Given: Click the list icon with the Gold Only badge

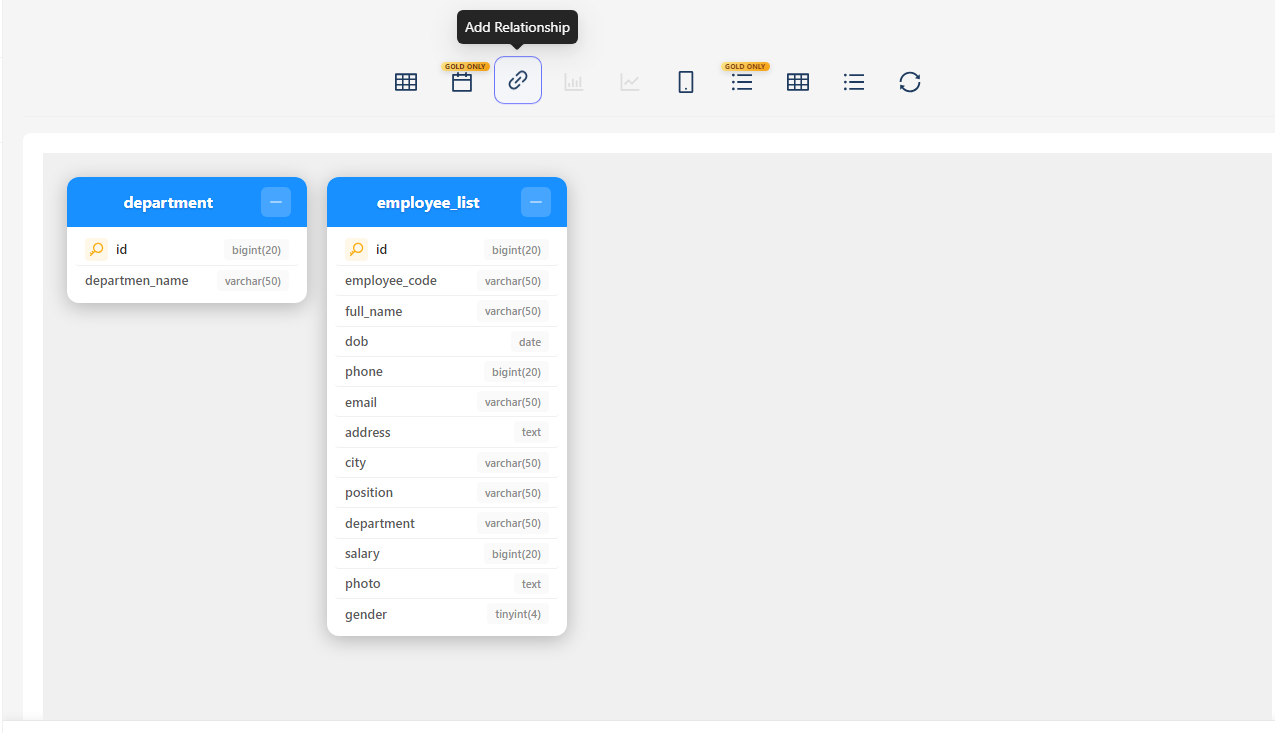Looking at the screenshot, I should 742,82.
